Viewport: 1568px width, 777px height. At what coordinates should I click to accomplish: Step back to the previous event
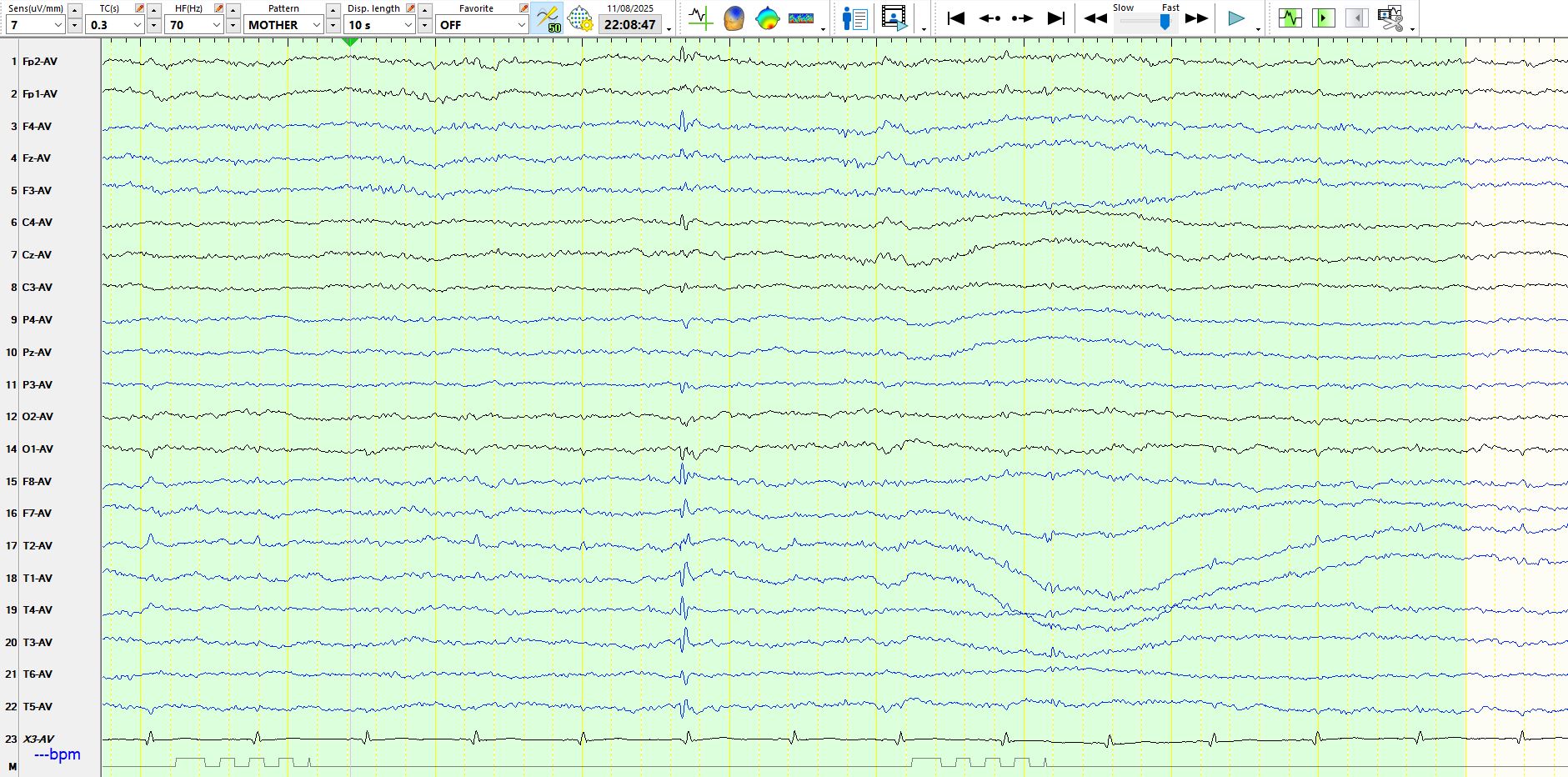coord(989,18)
